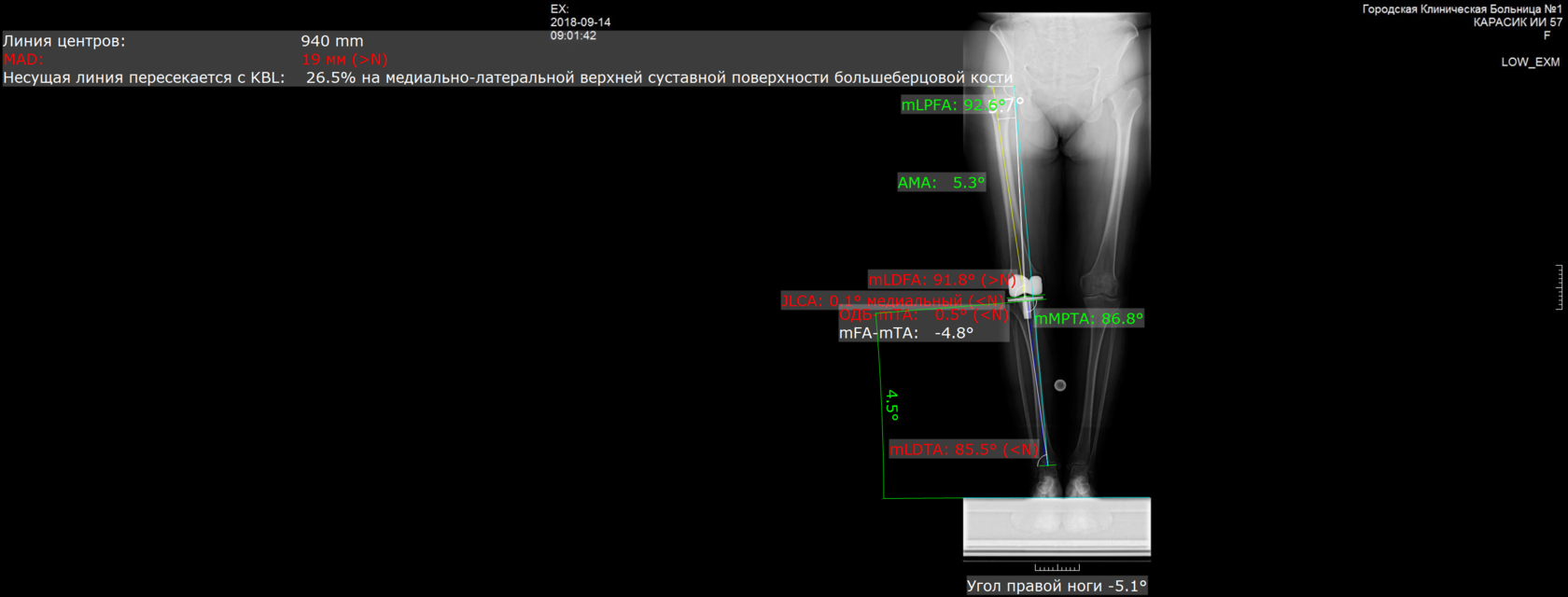Select the JLCA 0.1° медиальный label
The width and height of the screenshot is (1568, 597).
pos(894,300)
